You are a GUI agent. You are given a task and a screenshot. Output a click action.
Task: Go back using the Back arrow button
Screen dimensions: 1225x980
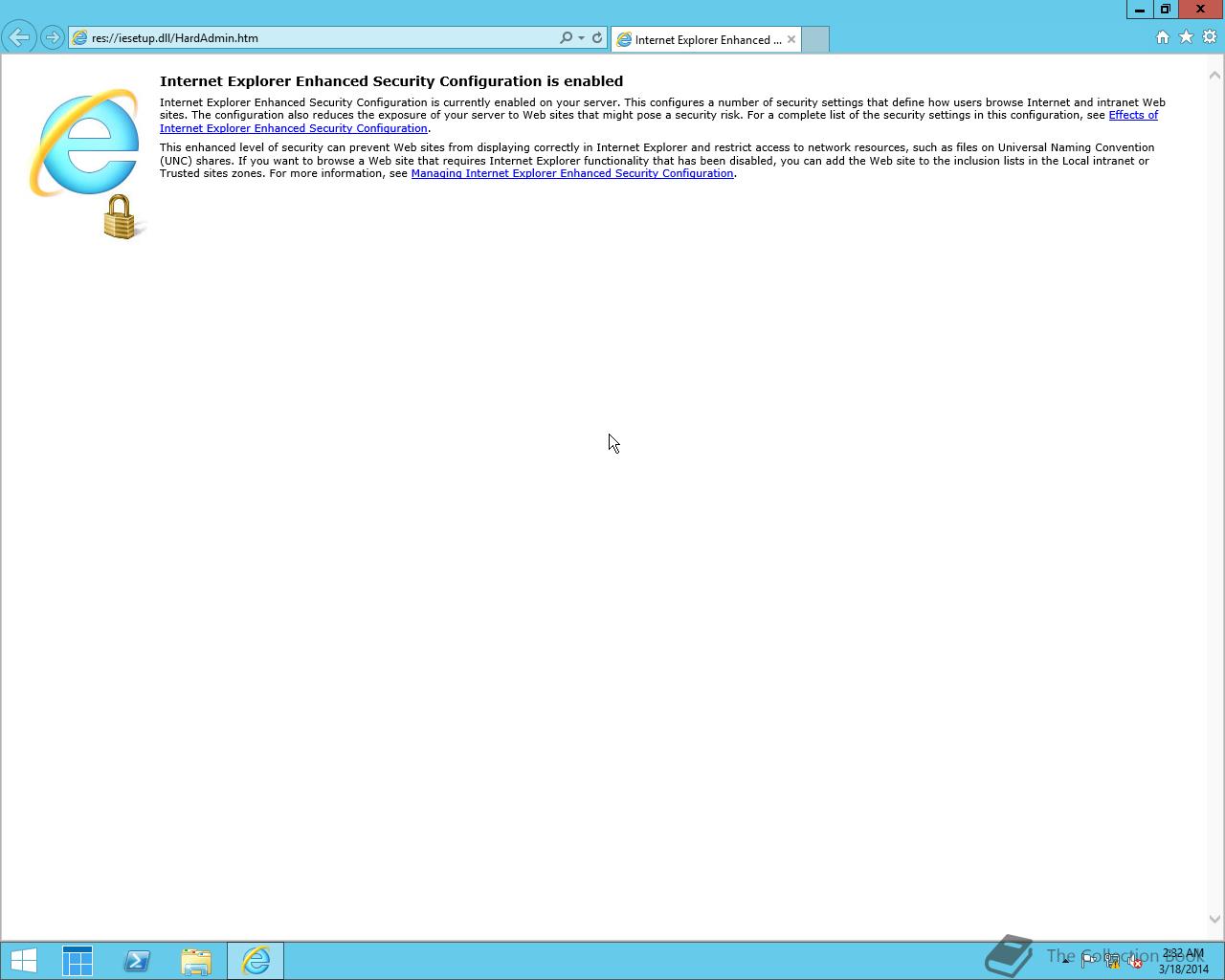point(19,38)
